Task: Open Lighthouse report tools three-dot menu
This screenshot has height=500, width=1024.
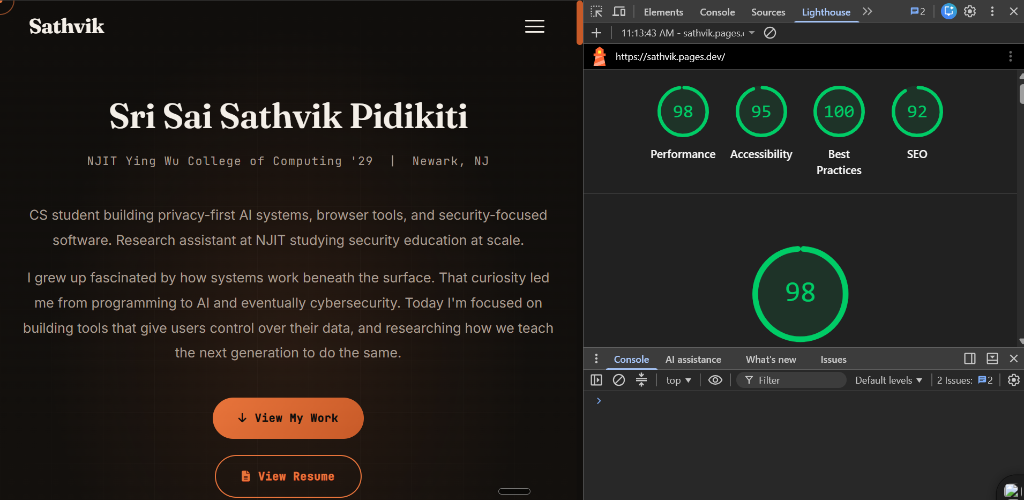Action: click(1011, 57)
